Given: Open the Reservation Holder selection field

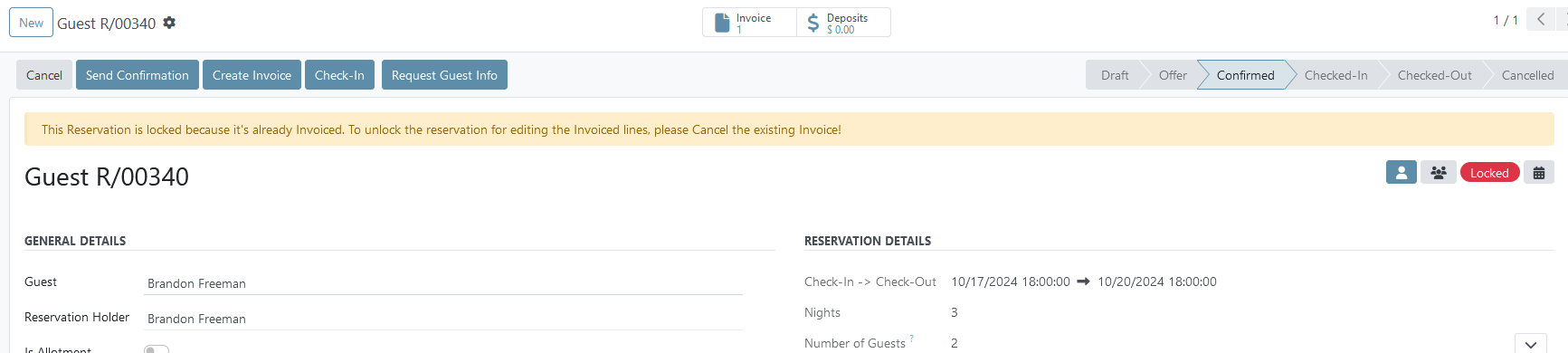Looking at the screenshot, I should [443, 319].
